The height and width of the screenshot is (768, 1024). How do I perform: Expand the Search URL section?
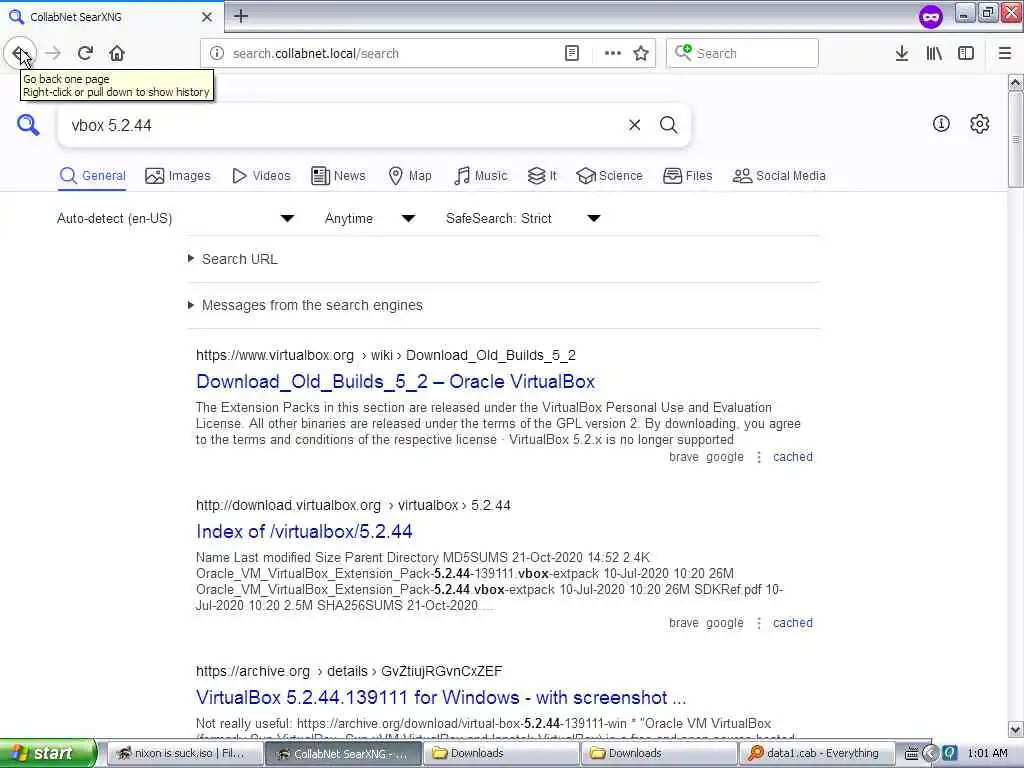(x=233, y=259)
